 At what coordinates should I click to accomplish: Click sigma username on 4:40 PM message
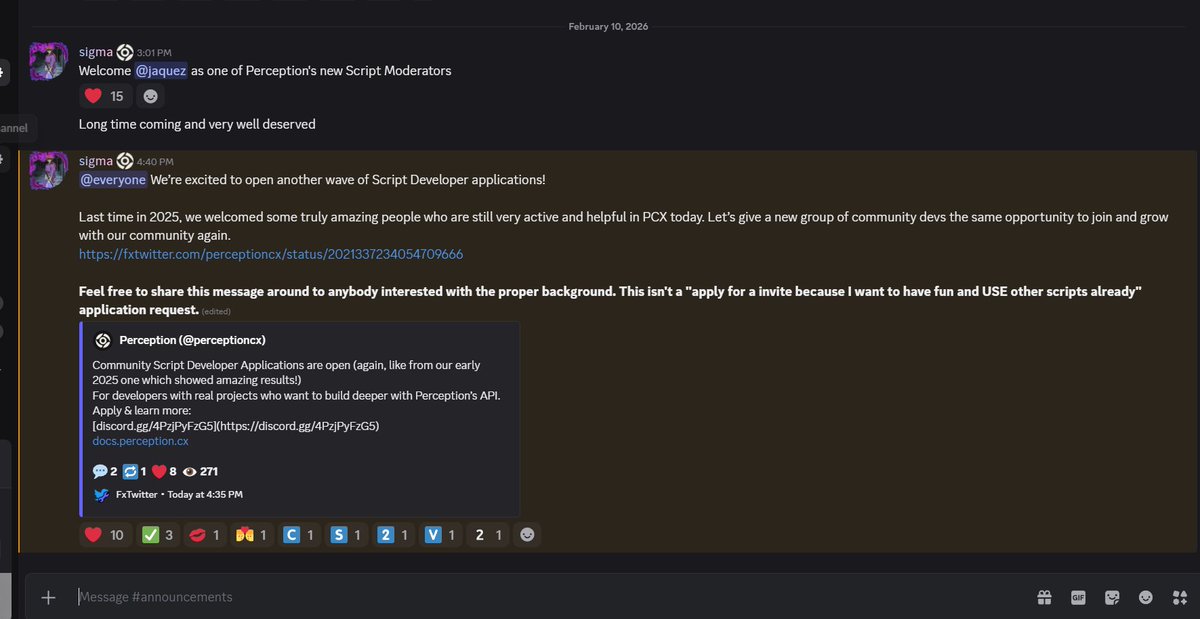(96, 160)
